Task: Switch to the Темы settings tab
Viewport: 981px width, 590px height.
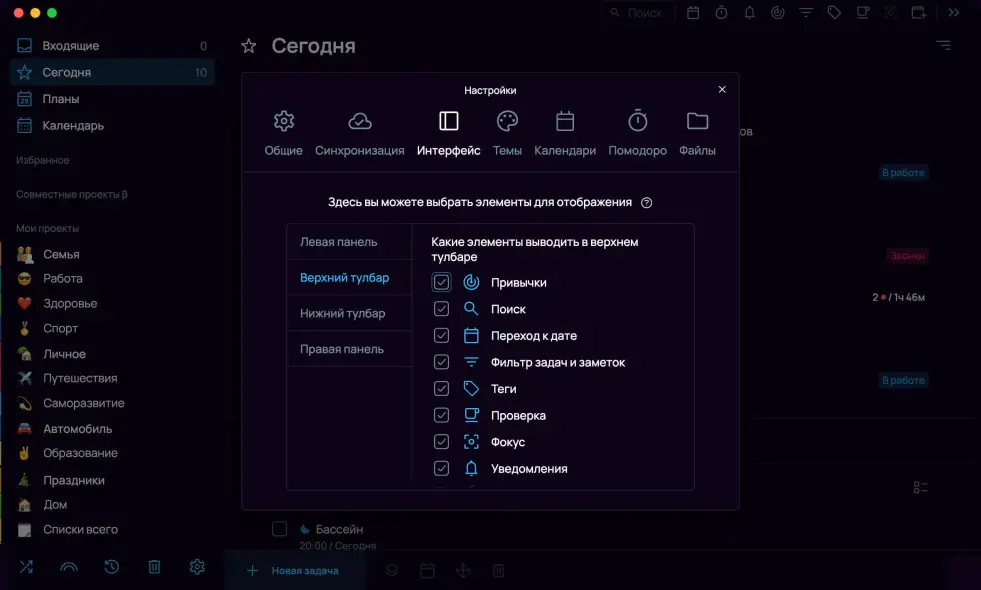Action: tap(507, 134)
